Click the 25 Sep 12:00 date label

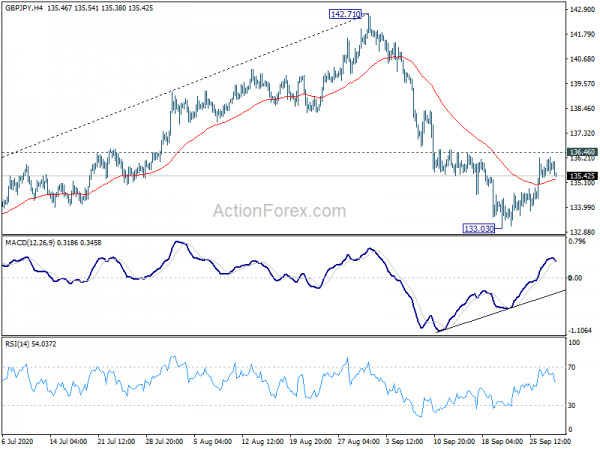pos(550,441)
